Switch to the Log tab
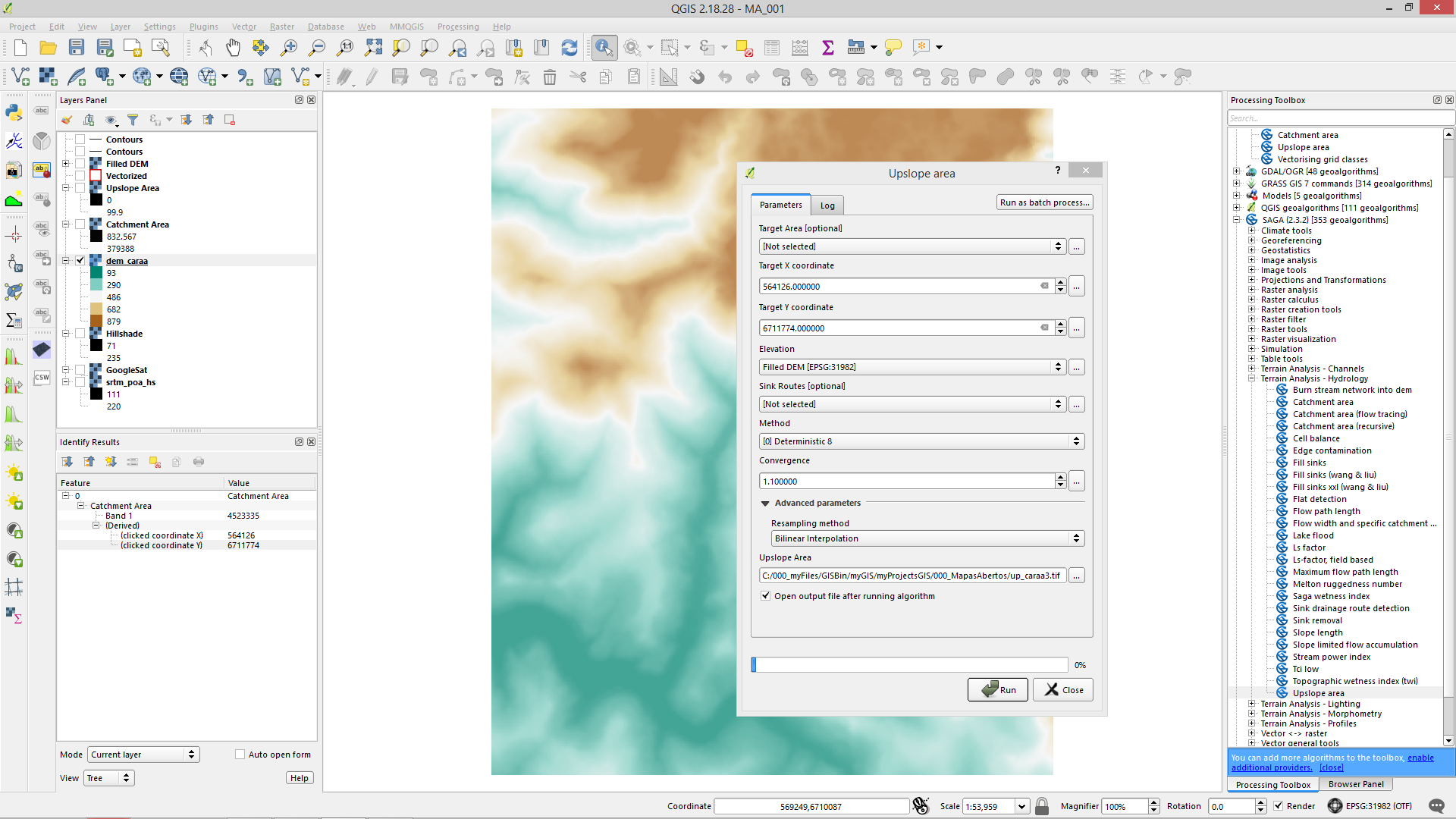 [827, 206]
